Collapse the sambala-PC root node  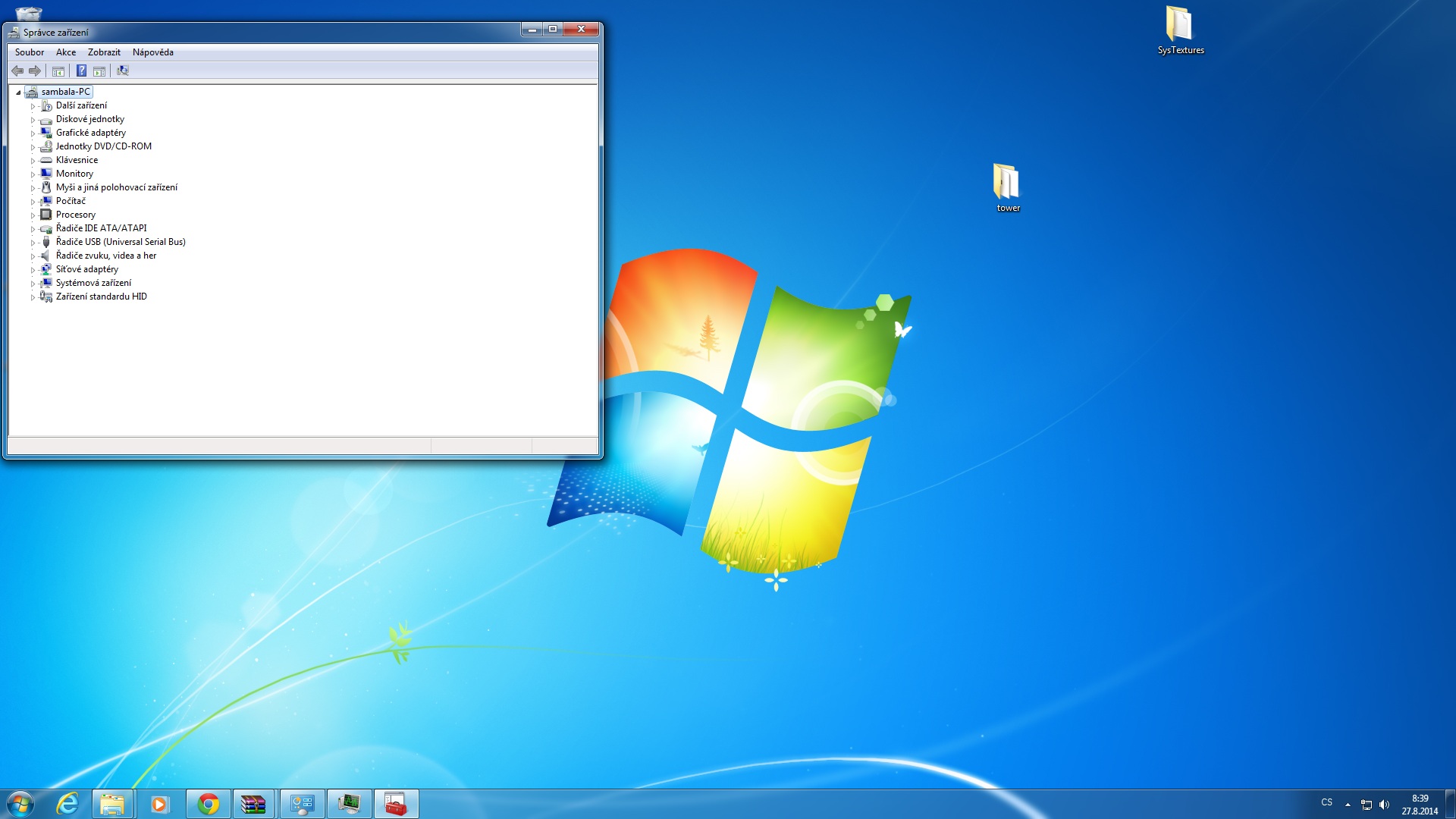(x=18, y=93)
